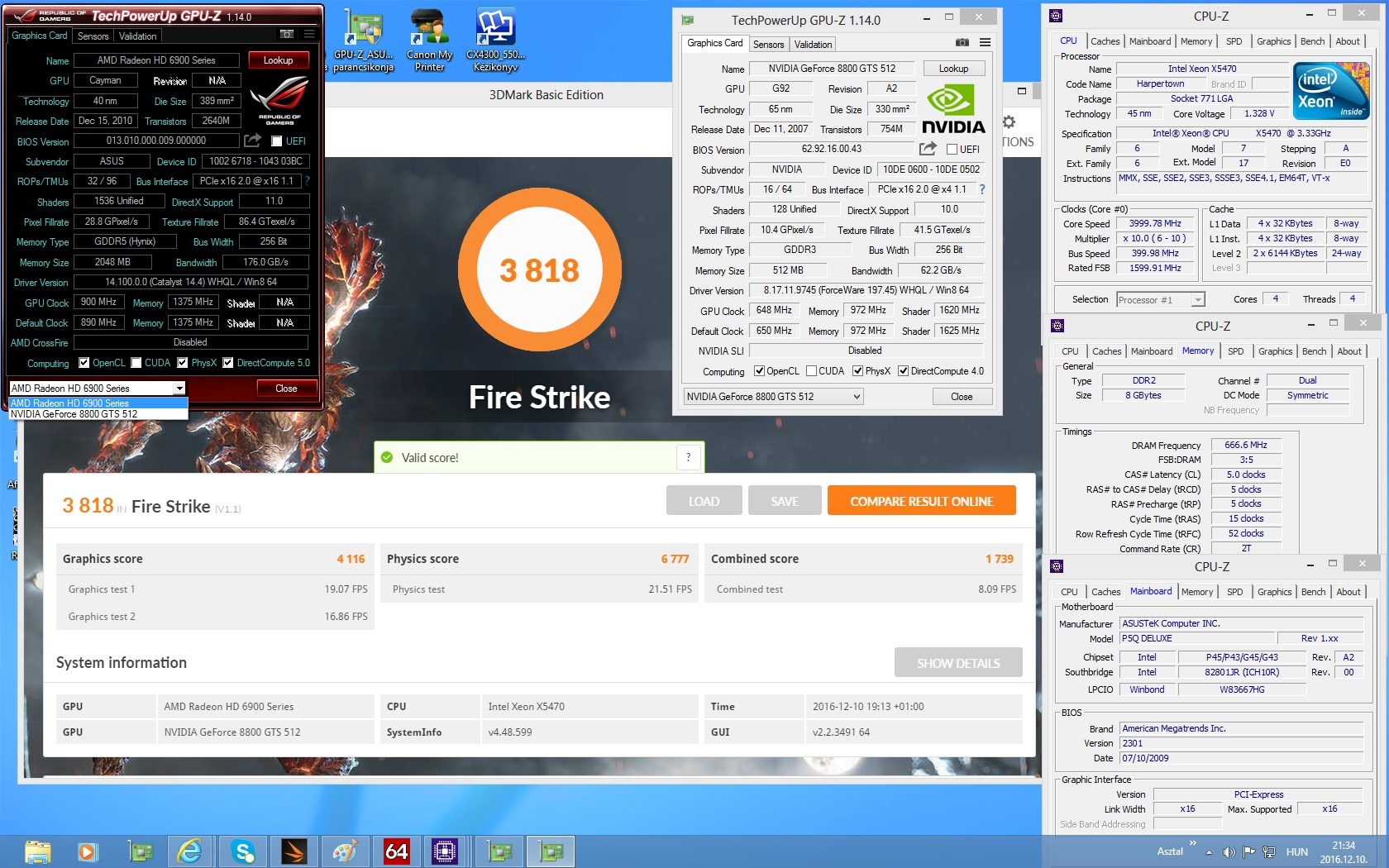
Task: Open Action Center flag in system tray
Action: [x=1248, y=851]
